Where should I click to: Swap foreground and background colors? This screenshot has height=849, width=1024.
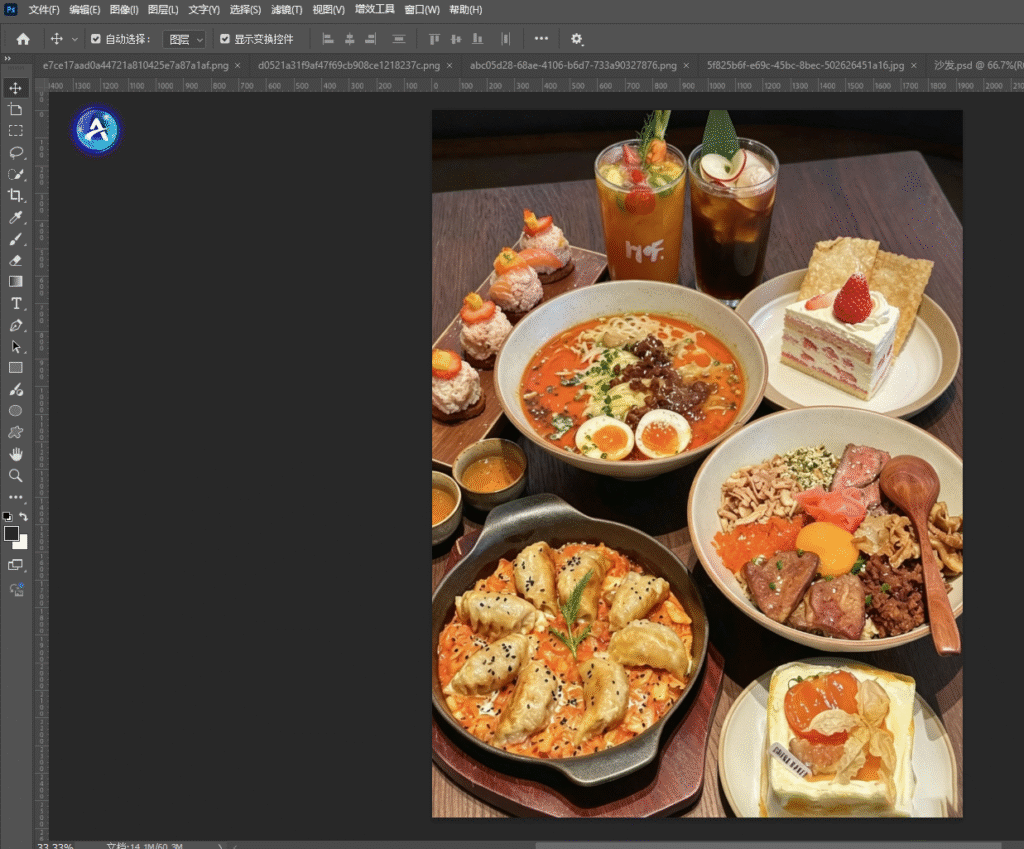point(24,517)
